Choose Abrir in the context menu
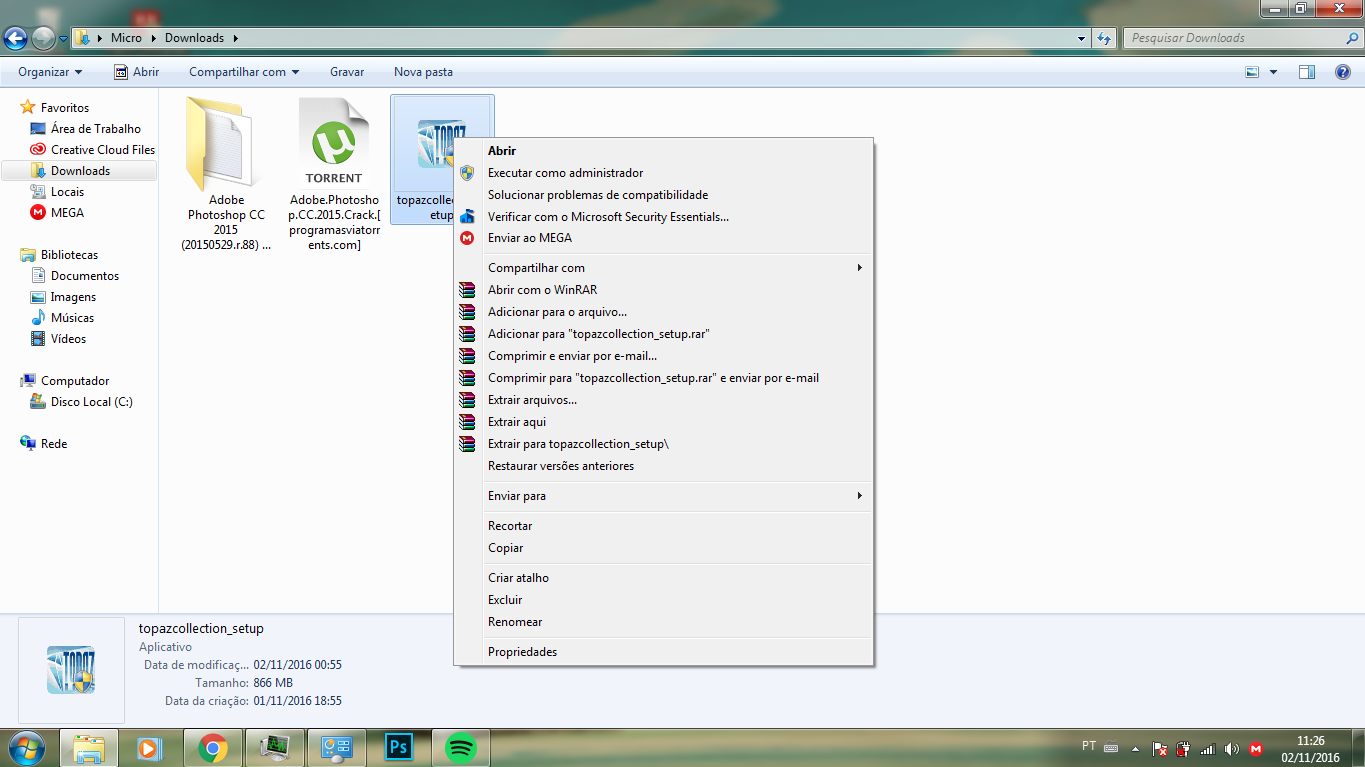This screenshot has height=767, width=1365. point(664,151)
